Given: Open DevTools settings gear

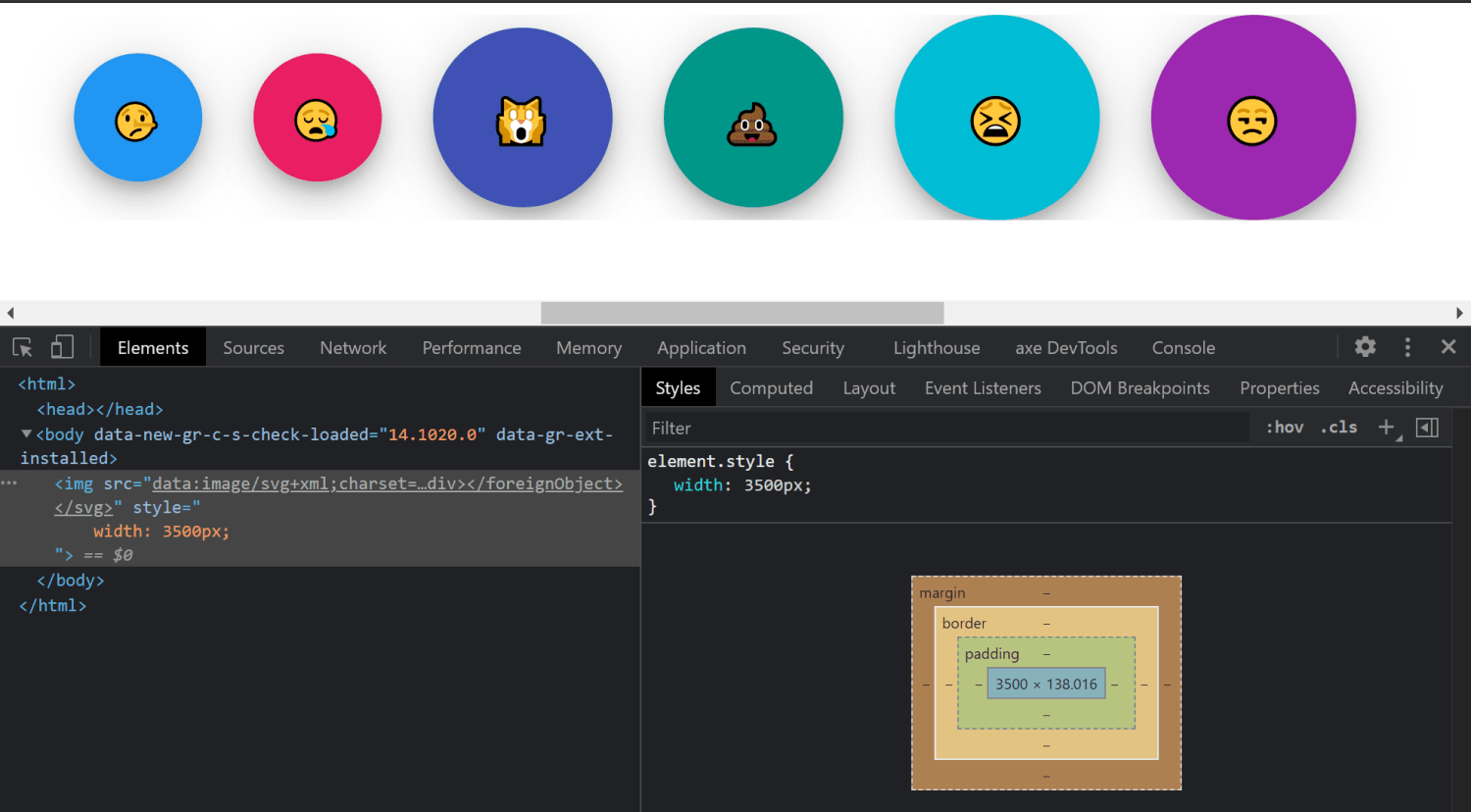Looking at the screenshot, I should (1365, 347).
